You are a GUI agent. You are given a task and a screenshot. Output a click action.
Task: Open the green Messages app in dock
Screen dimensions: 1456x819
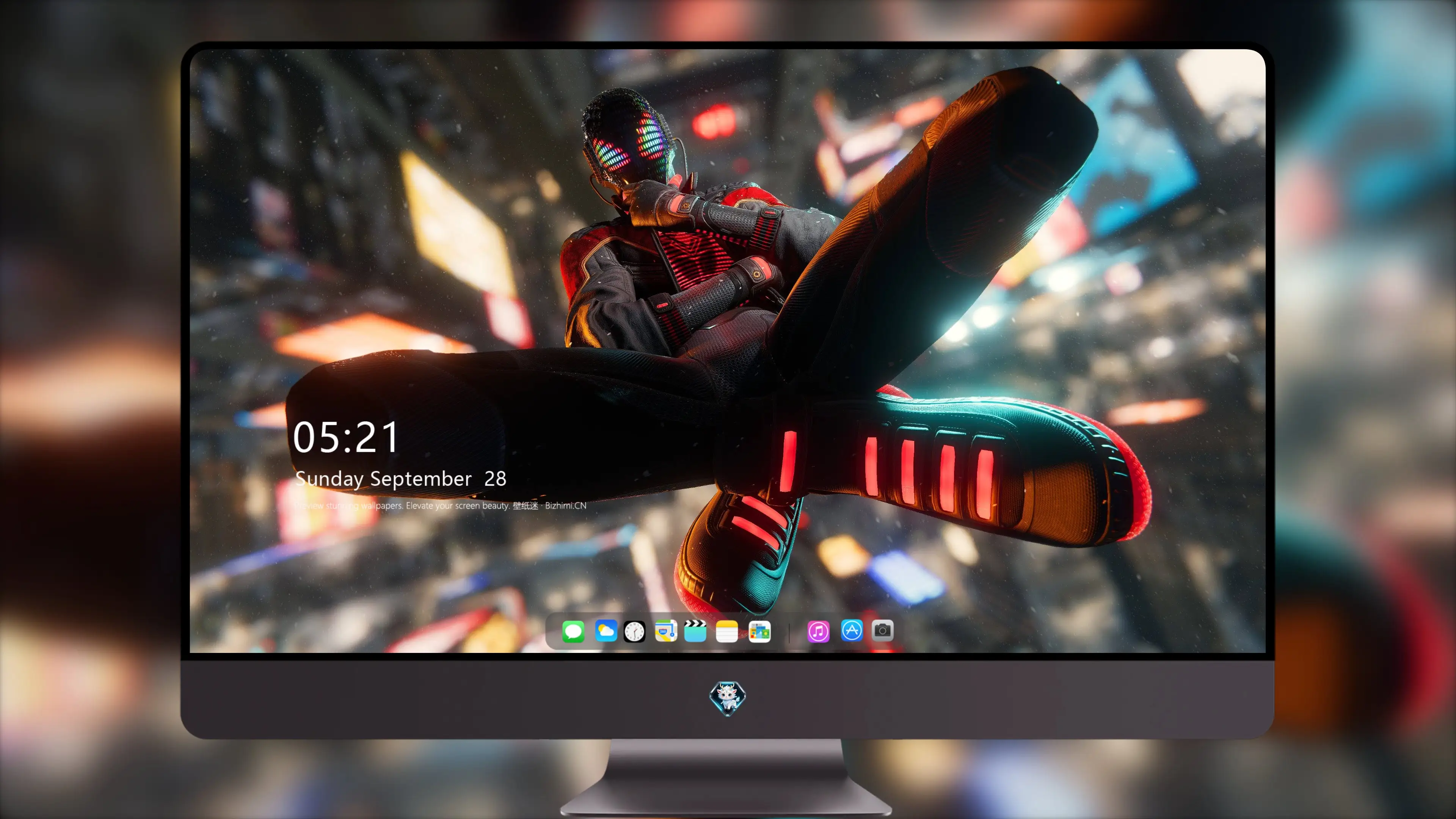[x=573, y=631]
